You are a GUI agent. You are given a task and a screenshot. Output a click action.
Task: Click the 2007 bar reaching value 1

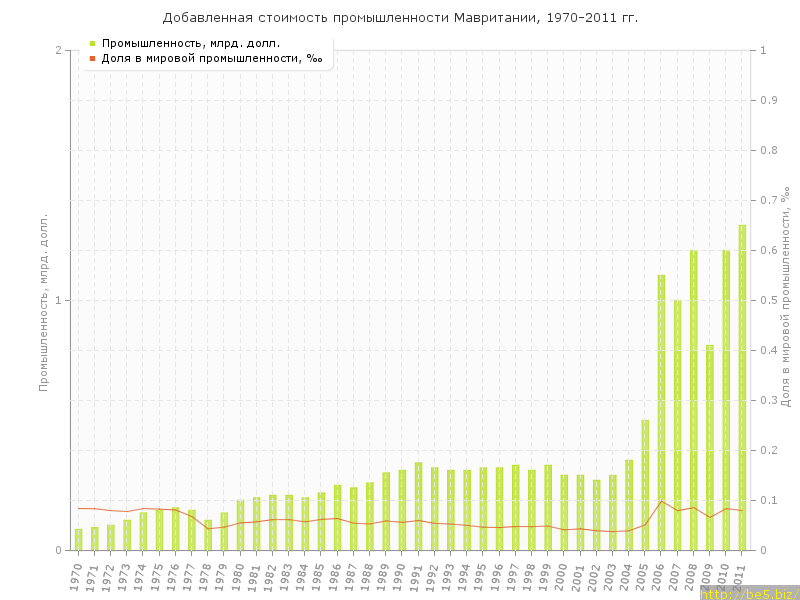[x=677, y=425]
